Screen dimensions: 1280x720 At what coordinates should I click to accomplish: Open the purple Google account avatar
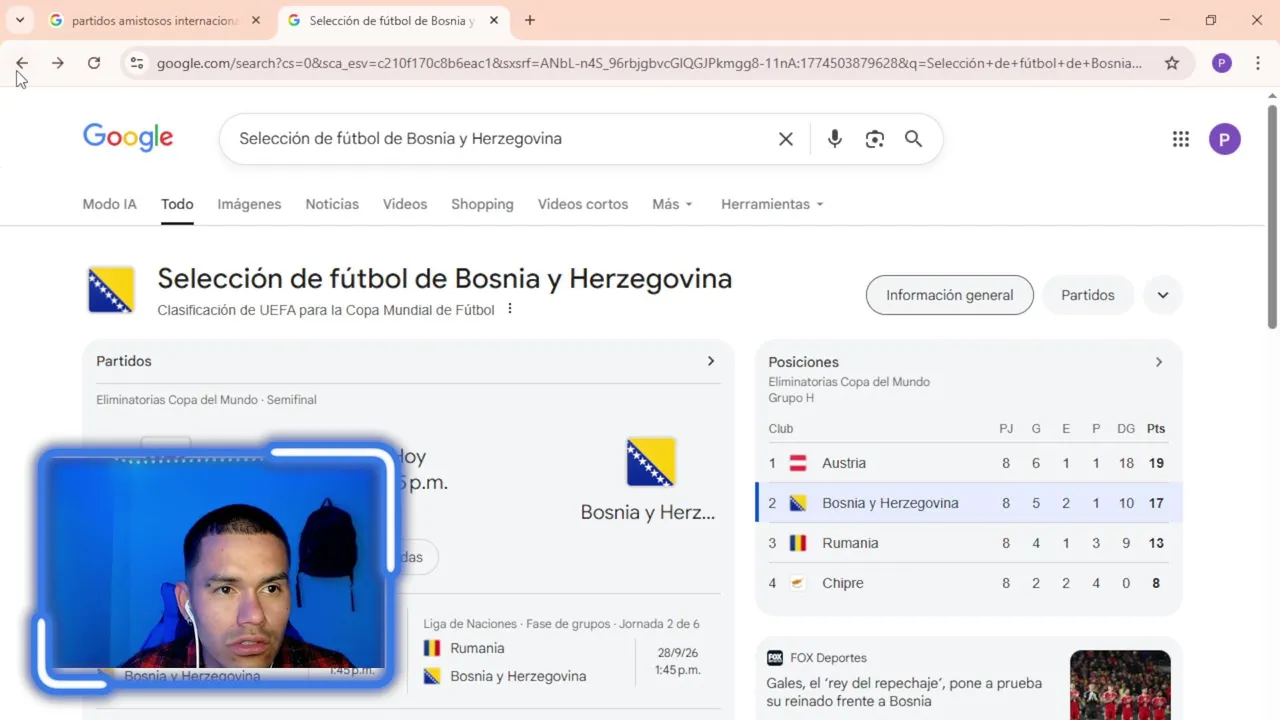[x=1225, y=139]
